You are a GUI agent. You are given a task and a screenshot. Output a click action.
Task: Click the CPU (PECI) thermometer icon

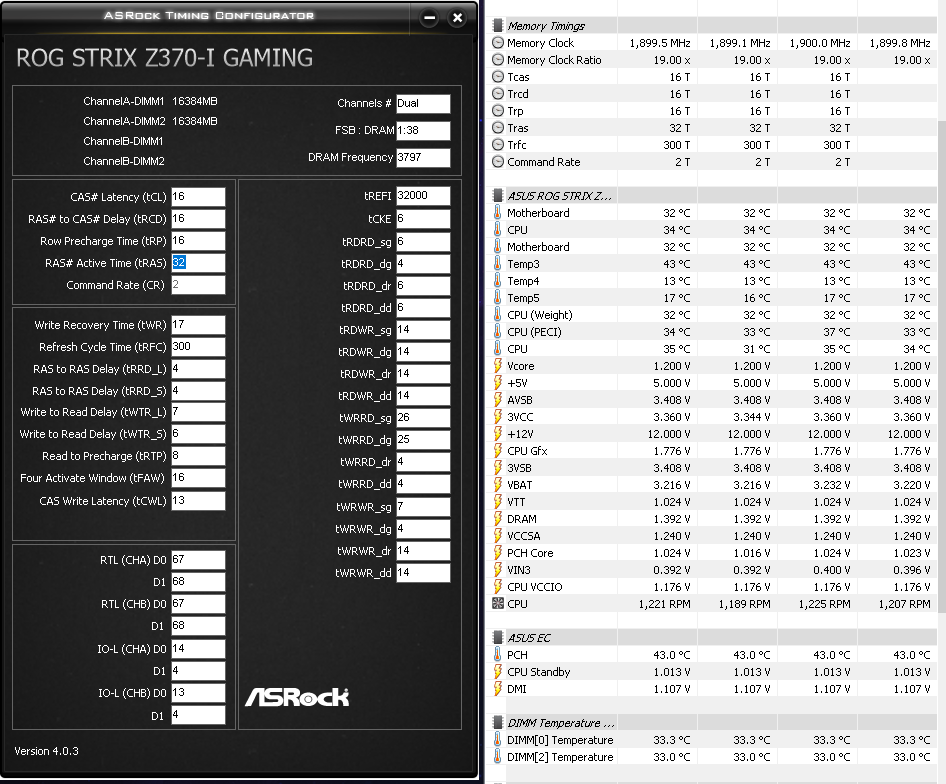(x=498, y=332)
